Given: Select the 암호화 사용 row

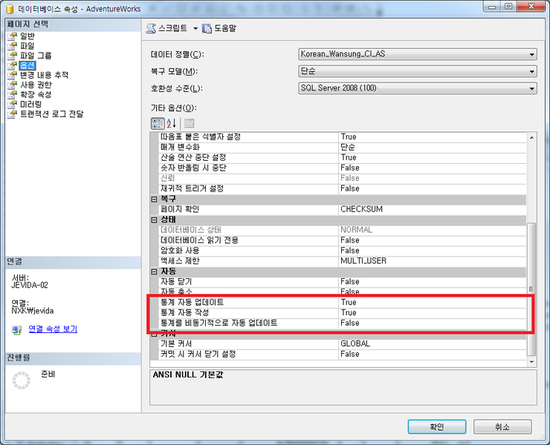Looking at the screenshot, I should 342,251.
